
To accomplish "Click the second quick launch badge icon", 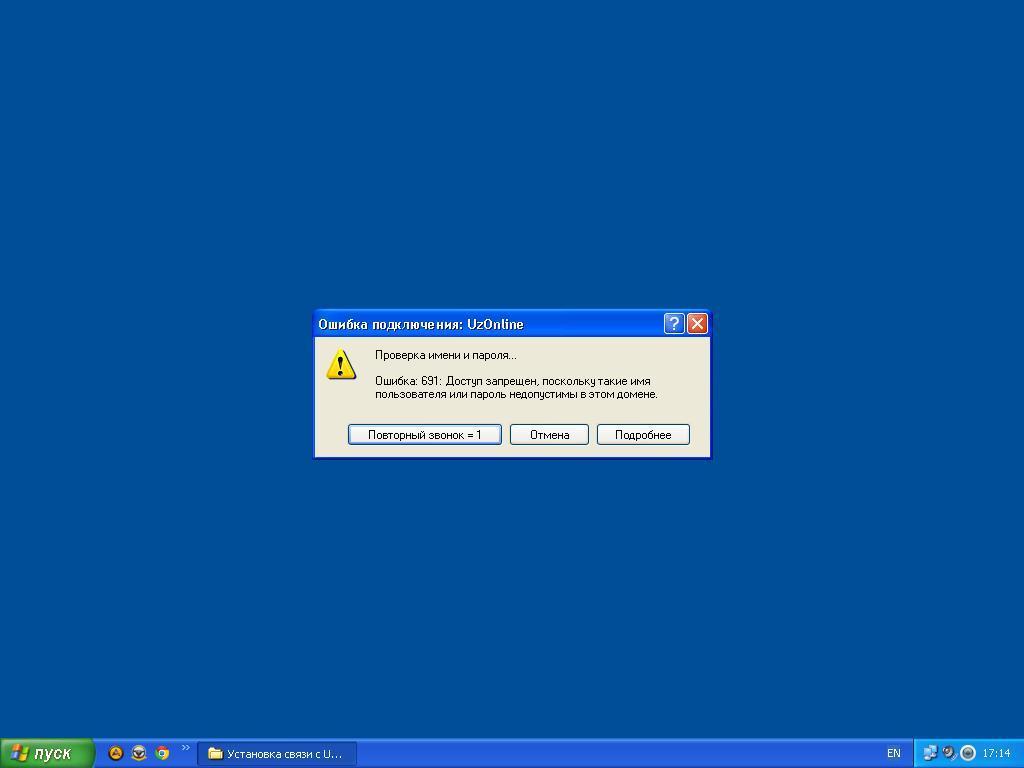I will pos(139,753).
